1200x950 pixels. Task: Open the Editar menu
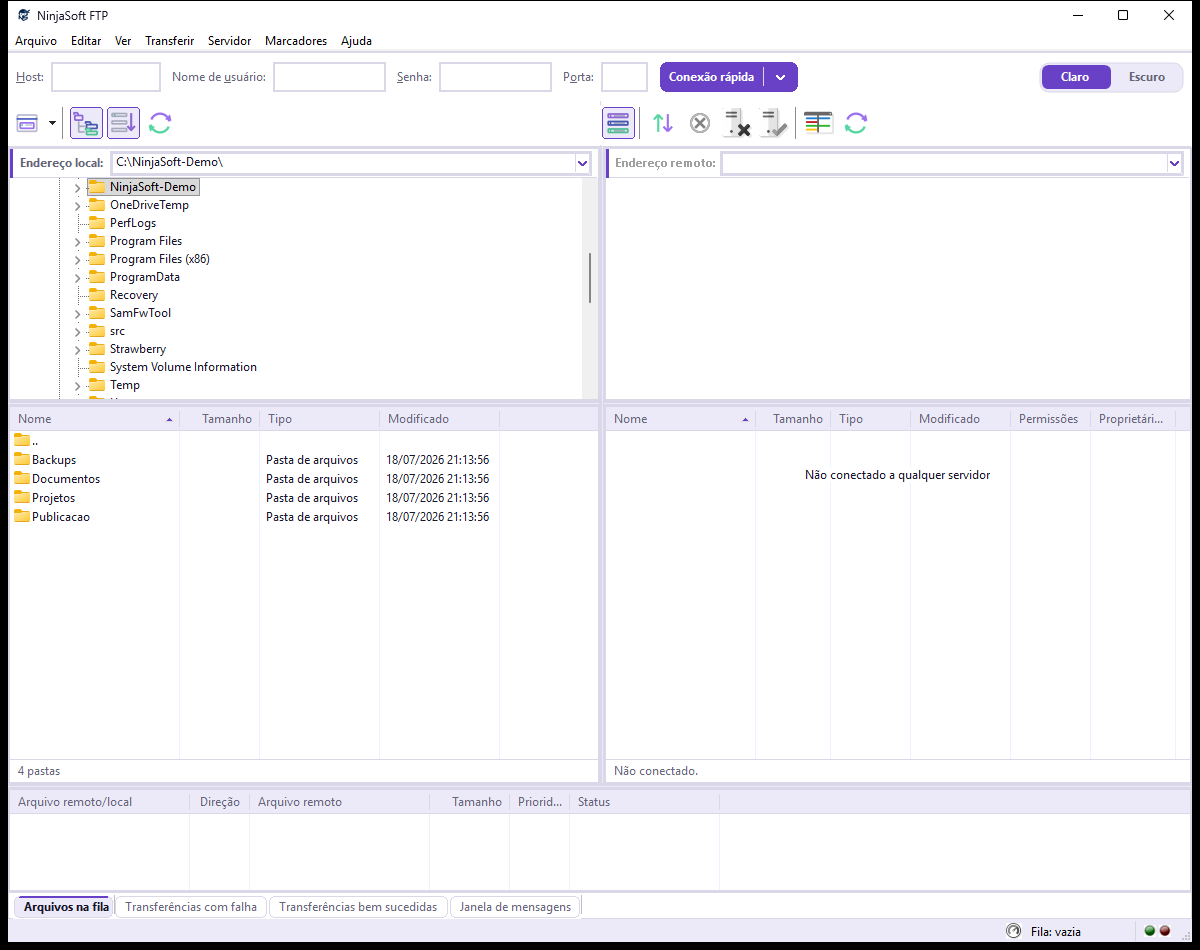(86, 41)
